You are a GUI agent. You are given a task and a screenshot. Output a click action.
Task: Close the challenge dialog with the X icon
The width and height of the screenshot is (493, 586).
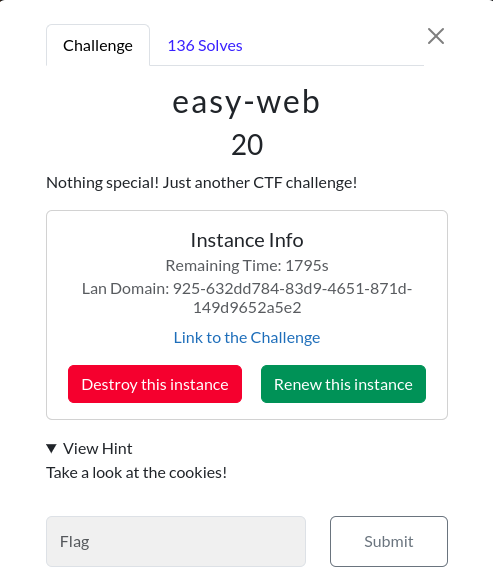pyautogui.click(x=436, y=36)
